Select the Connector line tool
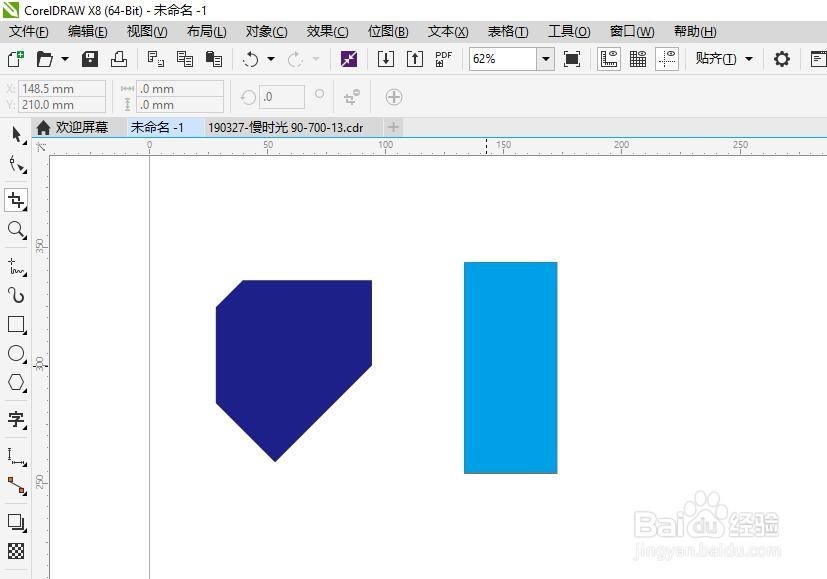Image resolution: width=827 pixels, height=579 pixels. [x=17, y=486]
